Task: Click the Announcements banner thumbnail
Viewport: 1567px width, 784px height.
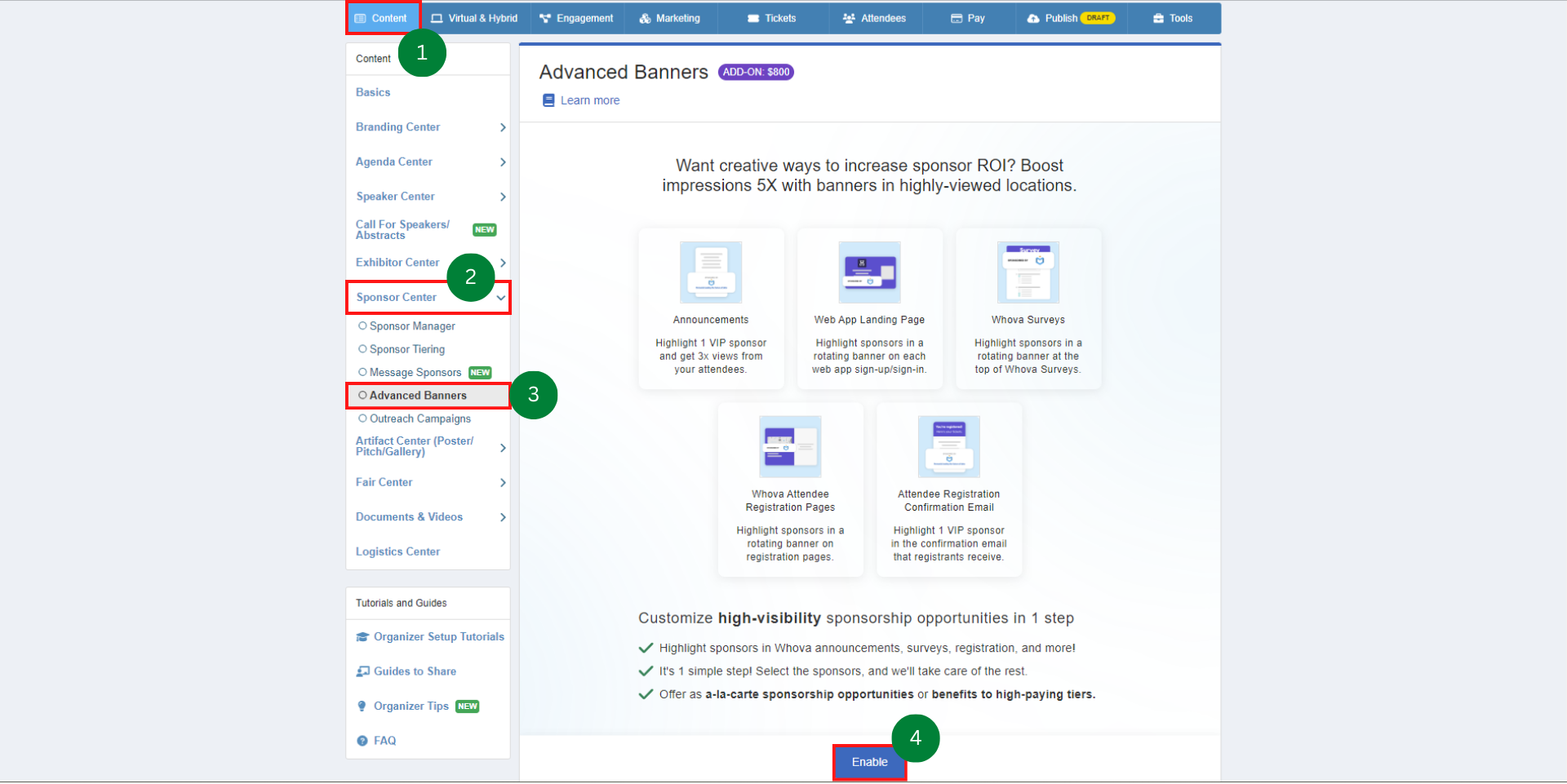Action: coord(711,272)
